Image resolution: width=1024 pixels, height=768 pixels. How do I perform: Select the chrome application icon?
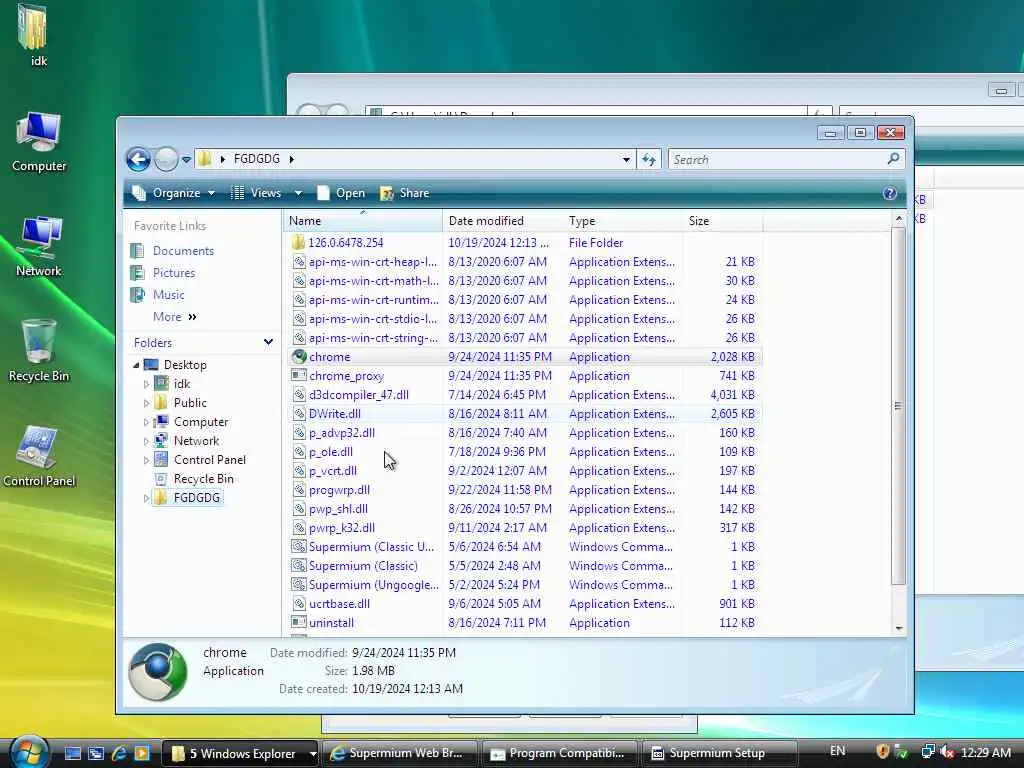pos(298,357)
